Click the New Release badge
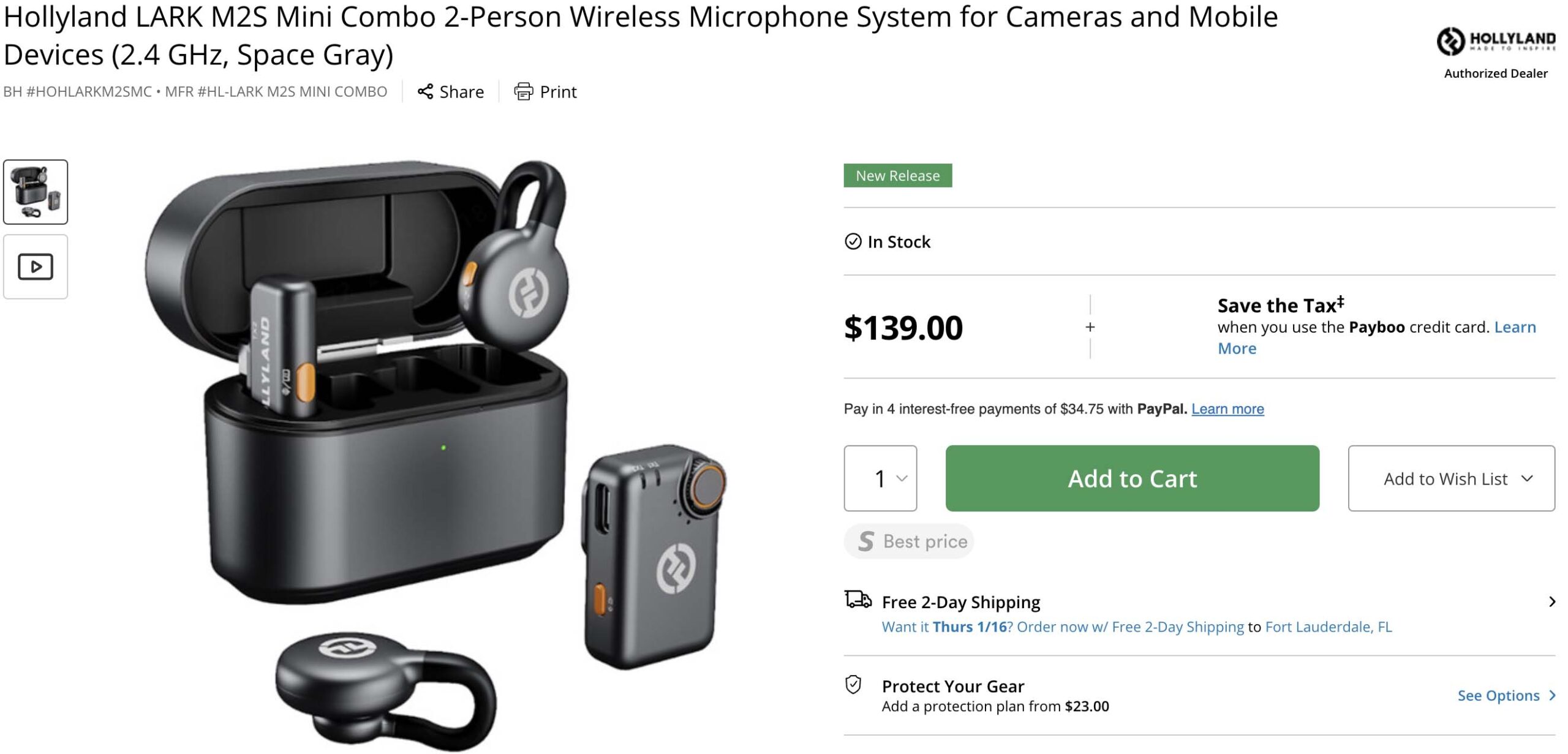Screen dimensions: 1568x754 pyautogui.click(x=897, y=176)
